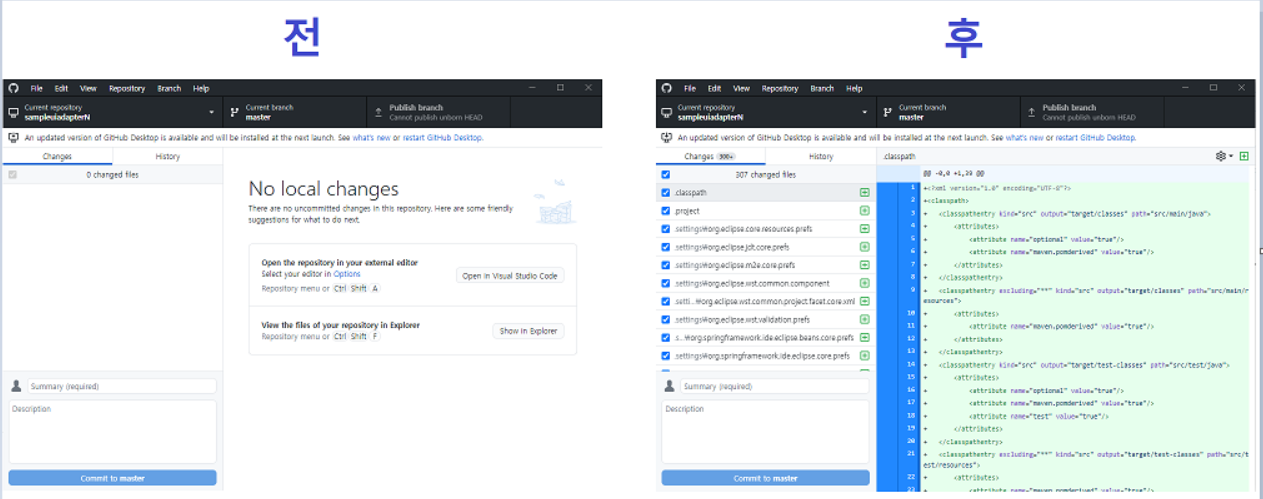Click the added icon on the org.eclipse.m2e.core.prefs row

point(864,265)
